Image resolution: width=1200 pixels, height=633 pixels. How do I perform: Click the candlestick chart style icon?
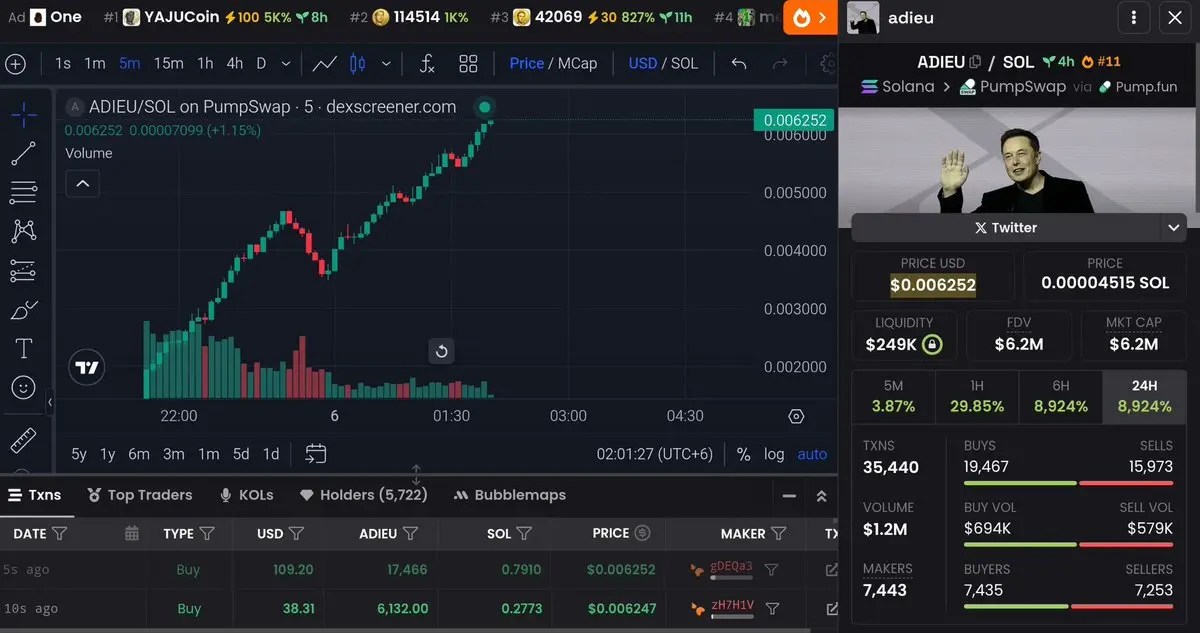357,63
